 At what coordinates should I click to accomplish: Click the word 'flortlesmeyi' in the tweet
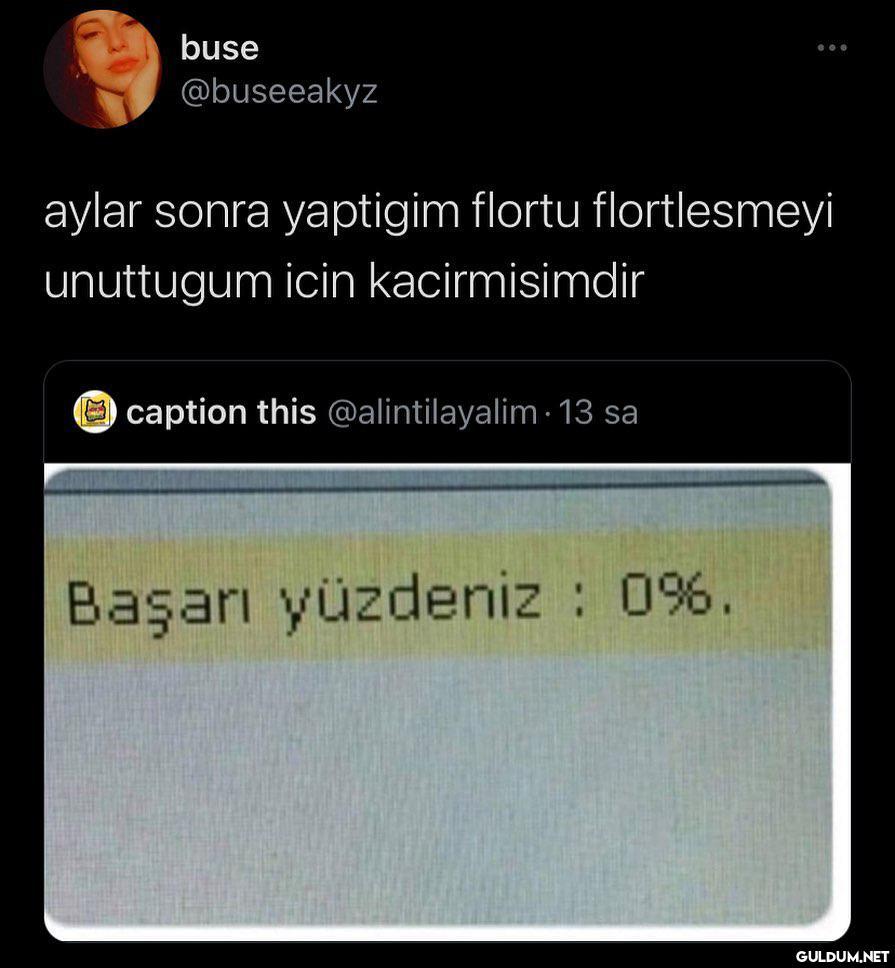pos(713,213)
